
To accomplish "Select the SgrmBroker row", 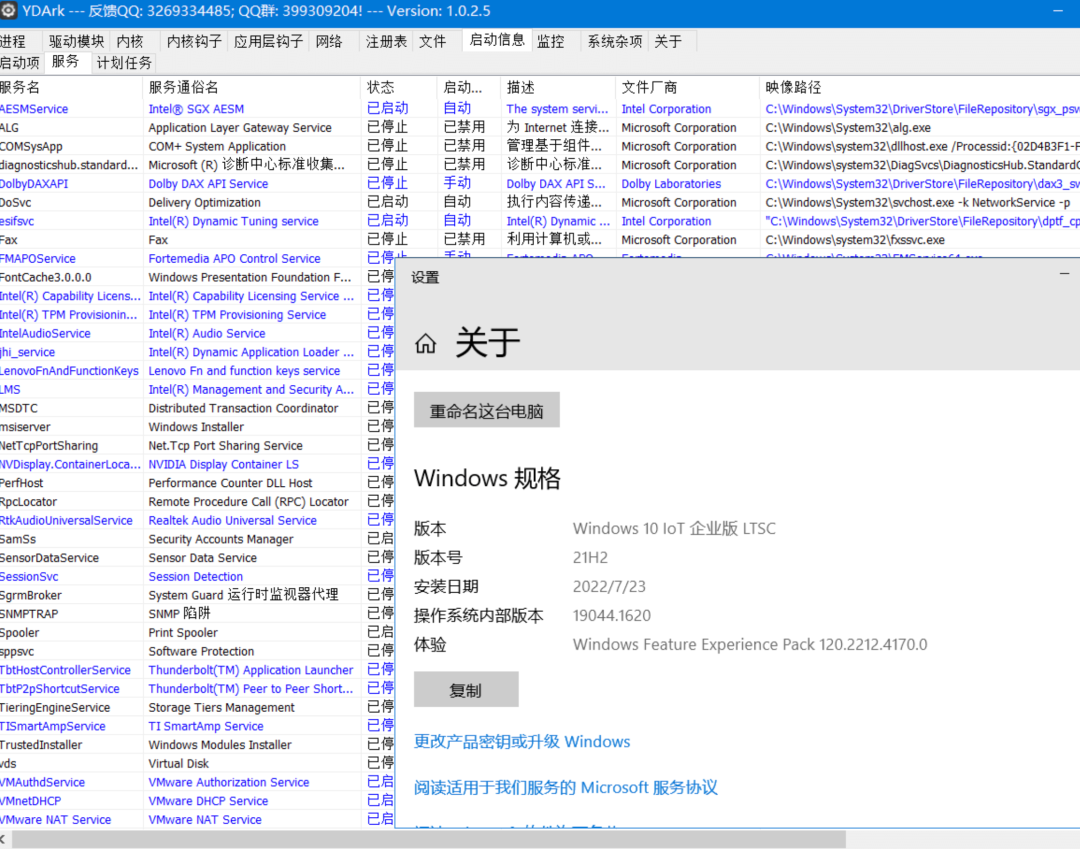I will click(197, 595).
